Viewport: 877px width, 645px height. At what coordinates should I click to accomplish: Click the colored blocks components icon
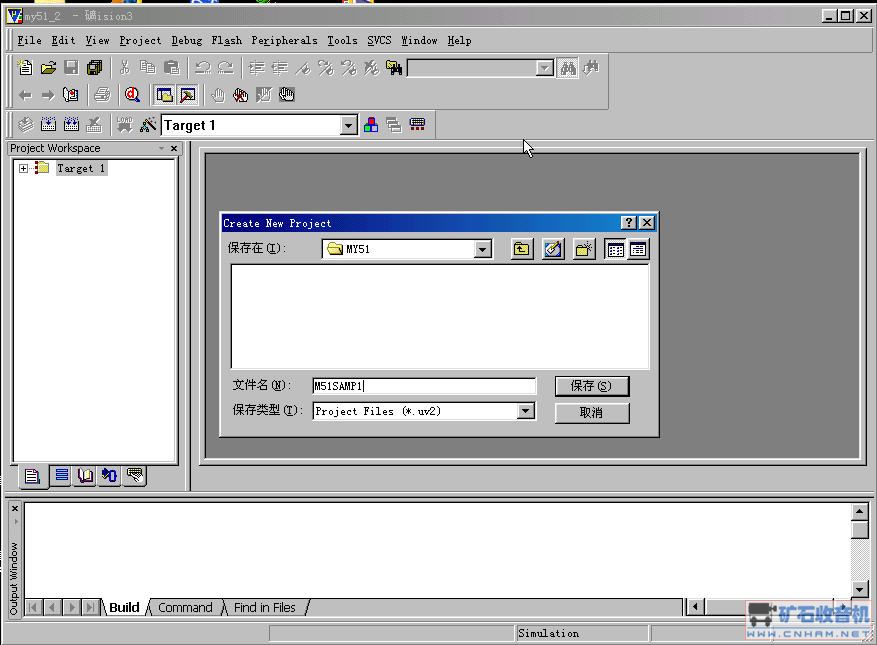(x=371, y=124)
